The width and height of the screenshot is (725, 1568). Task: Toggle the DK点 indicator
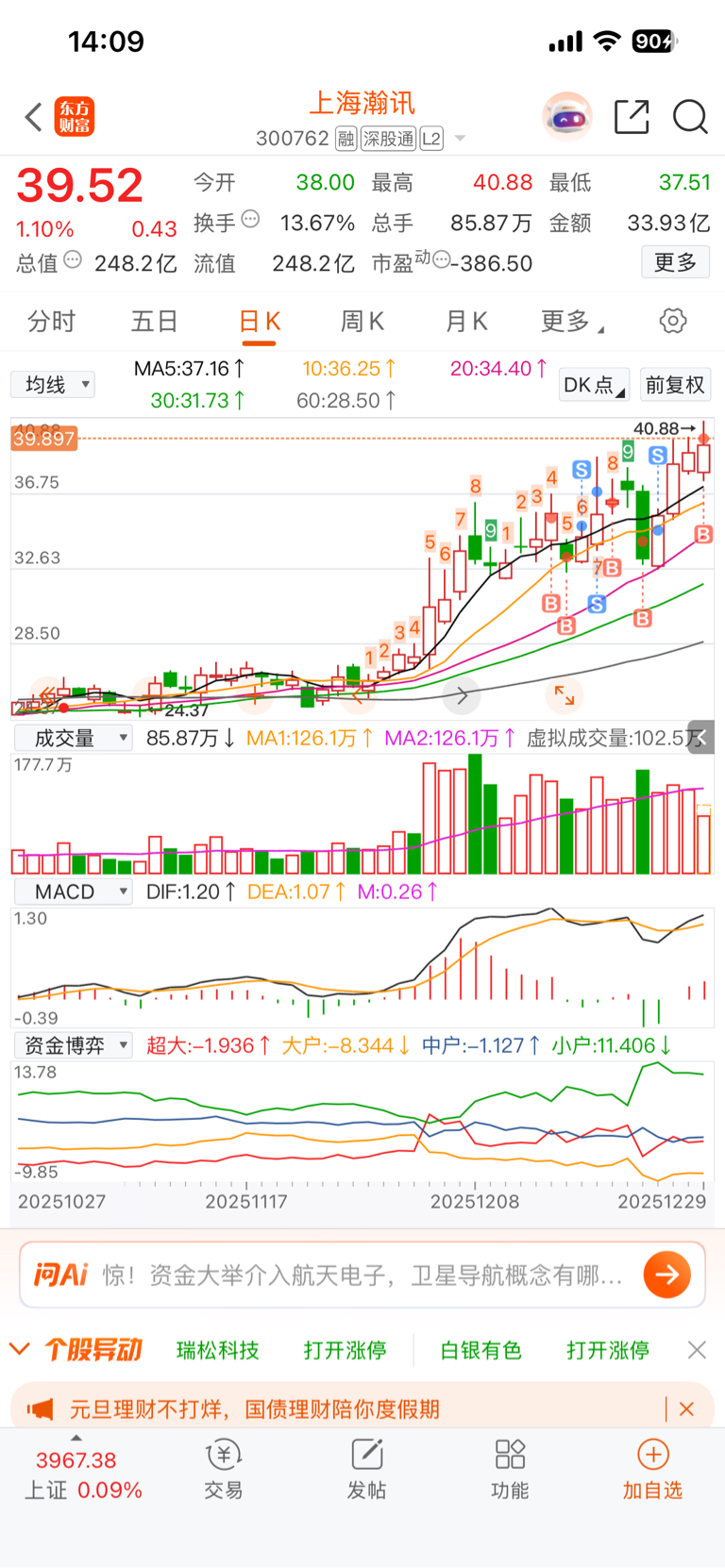tap(595, 385)
